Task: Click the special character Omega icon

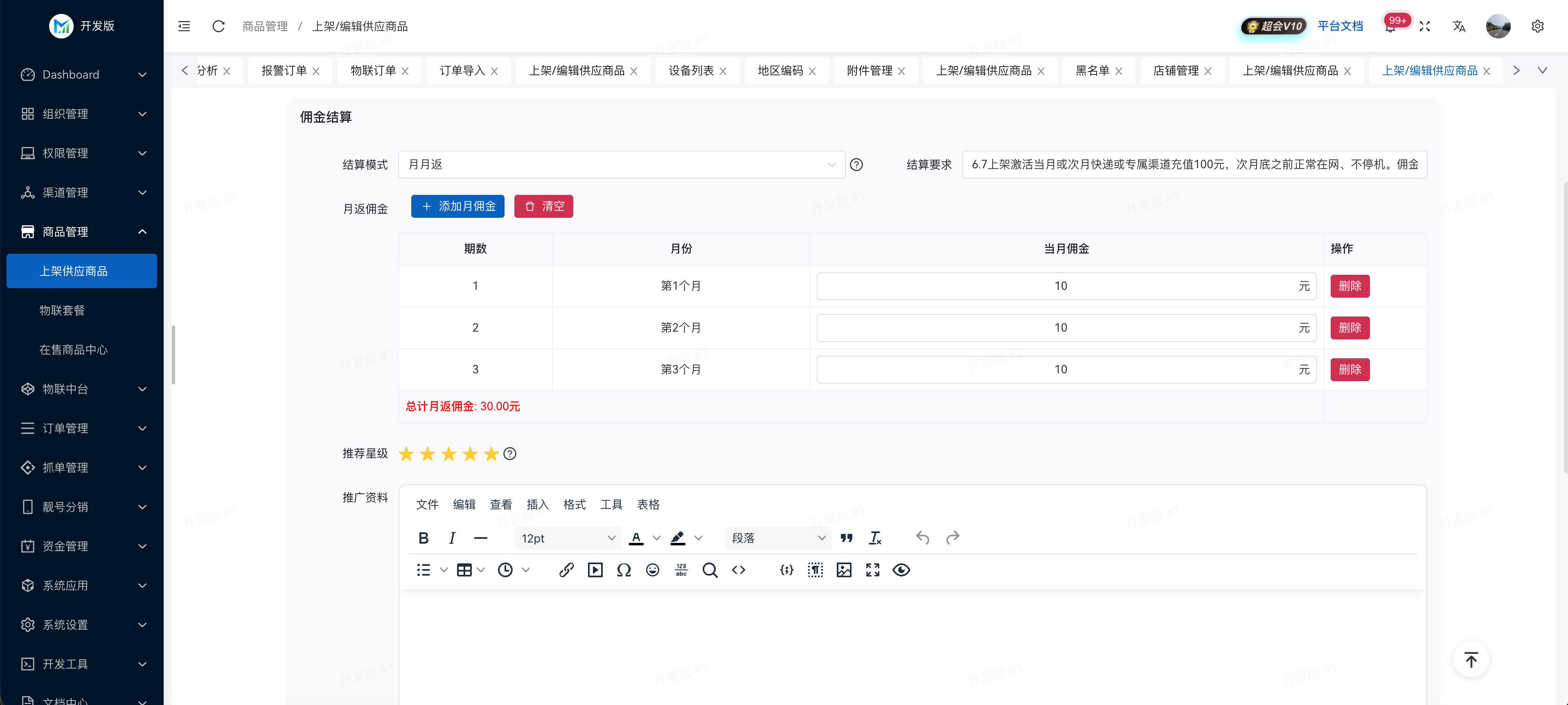Action: 623,570
